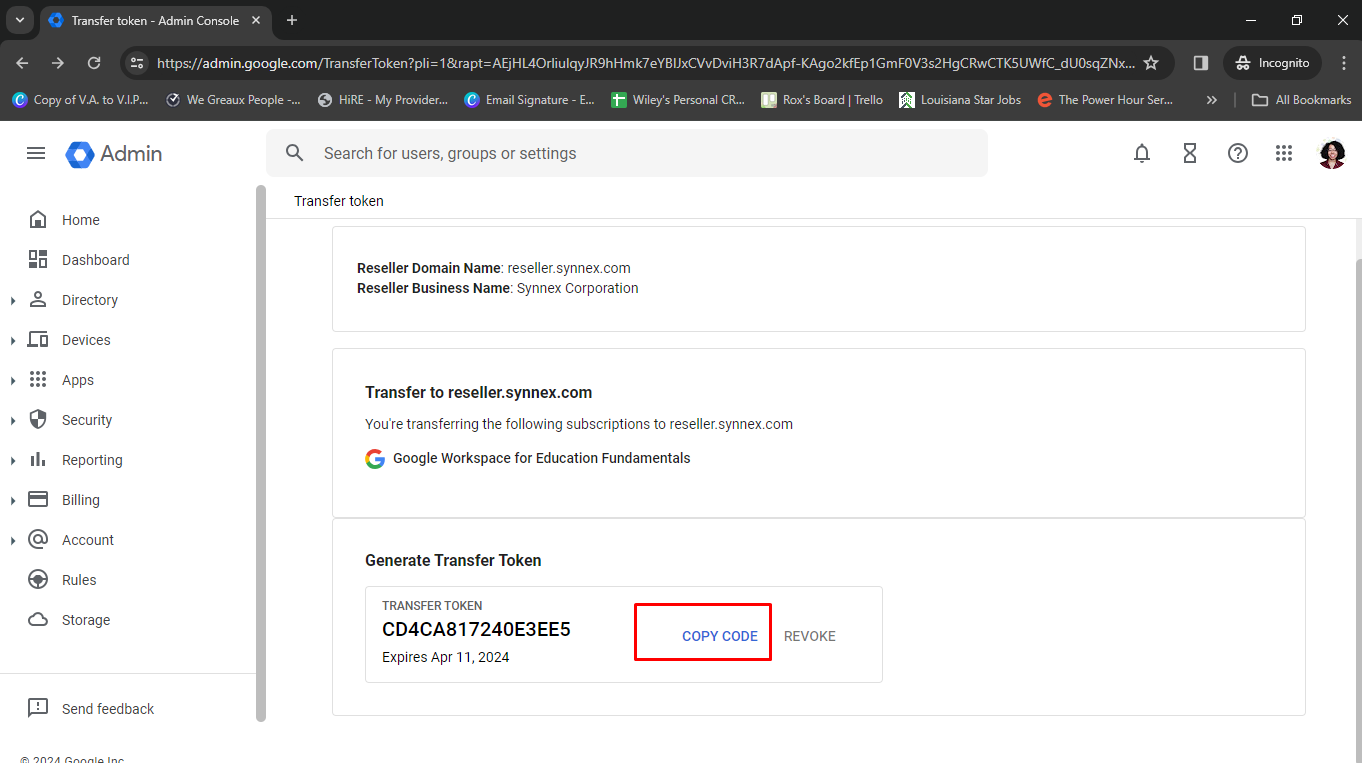Open the account profile avatar

click(x=1332, y=154)
